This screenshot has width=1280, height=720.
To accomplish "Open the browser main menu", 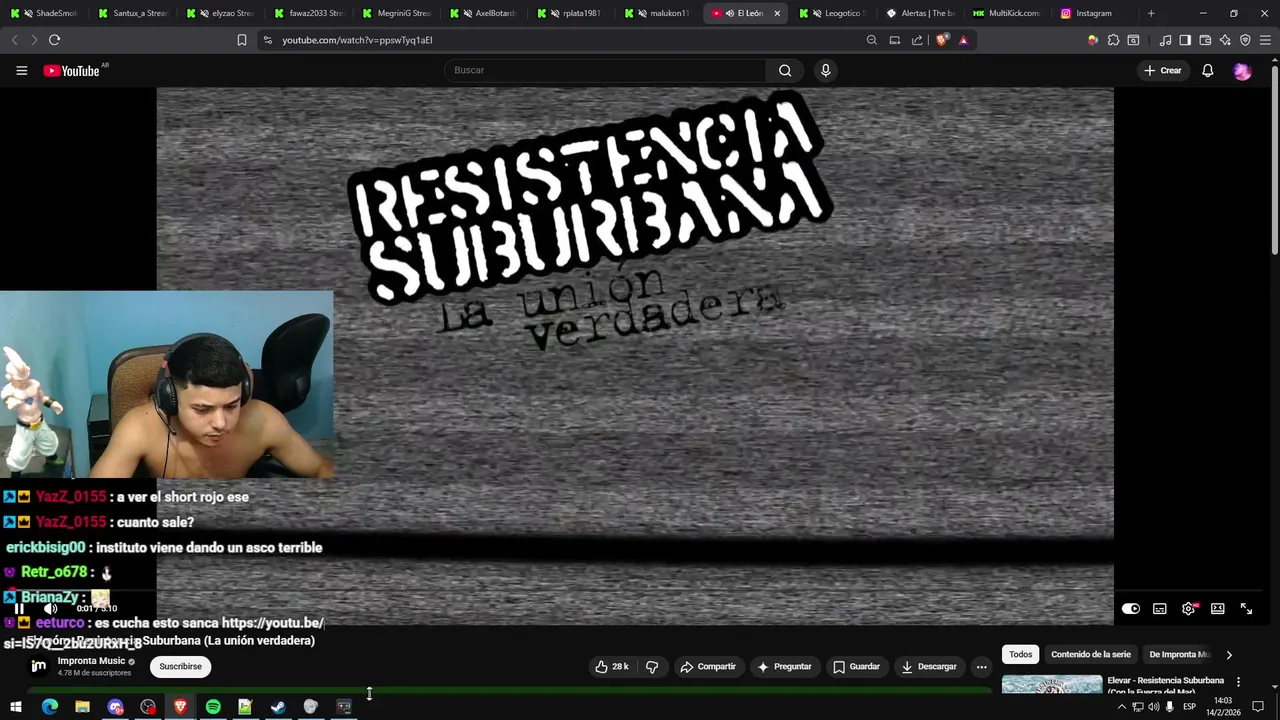I will pyautogui.click(x=1265, y=40).
